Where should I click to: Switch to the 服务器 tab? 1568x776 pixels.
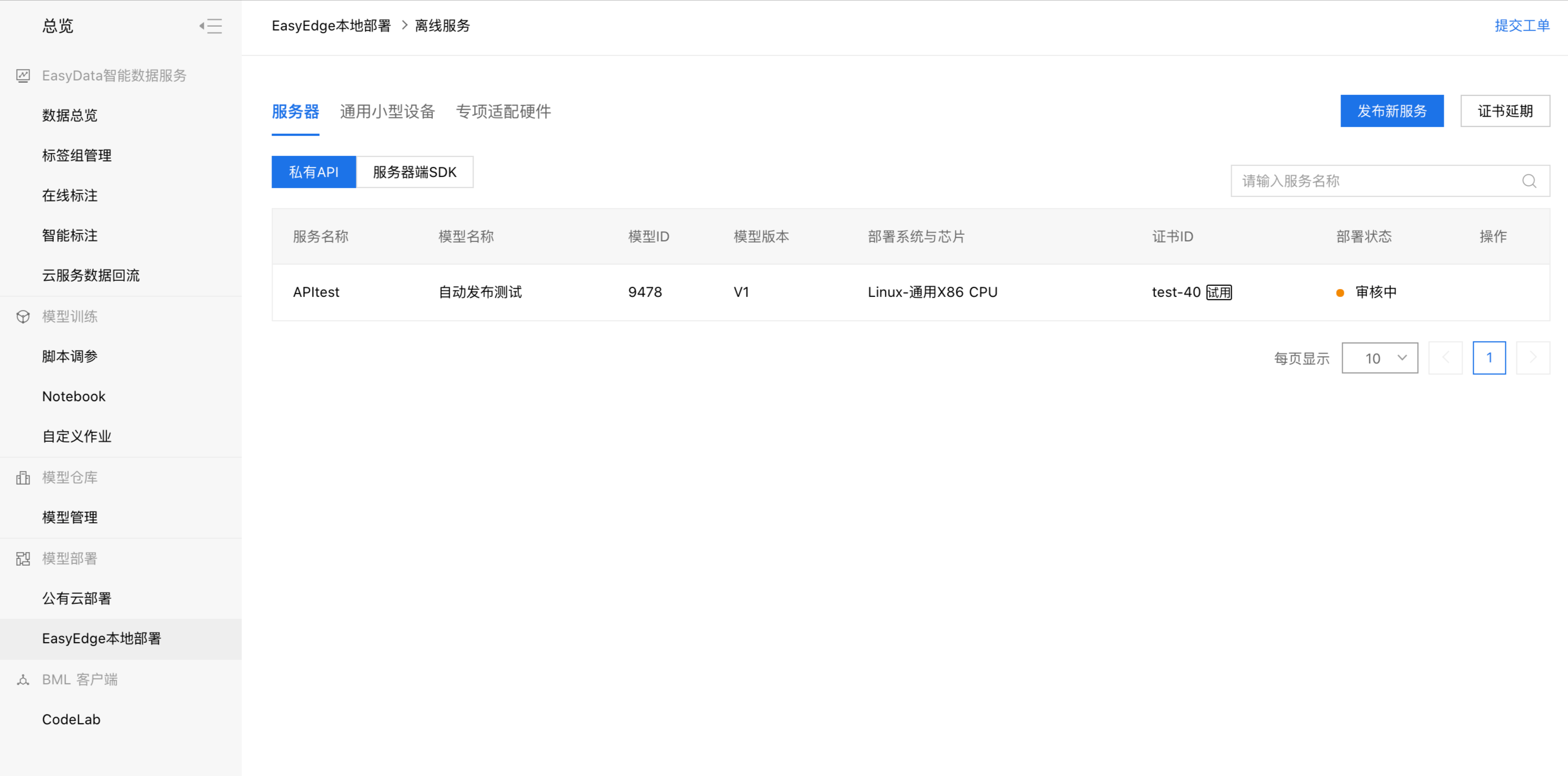coord(295,112)
